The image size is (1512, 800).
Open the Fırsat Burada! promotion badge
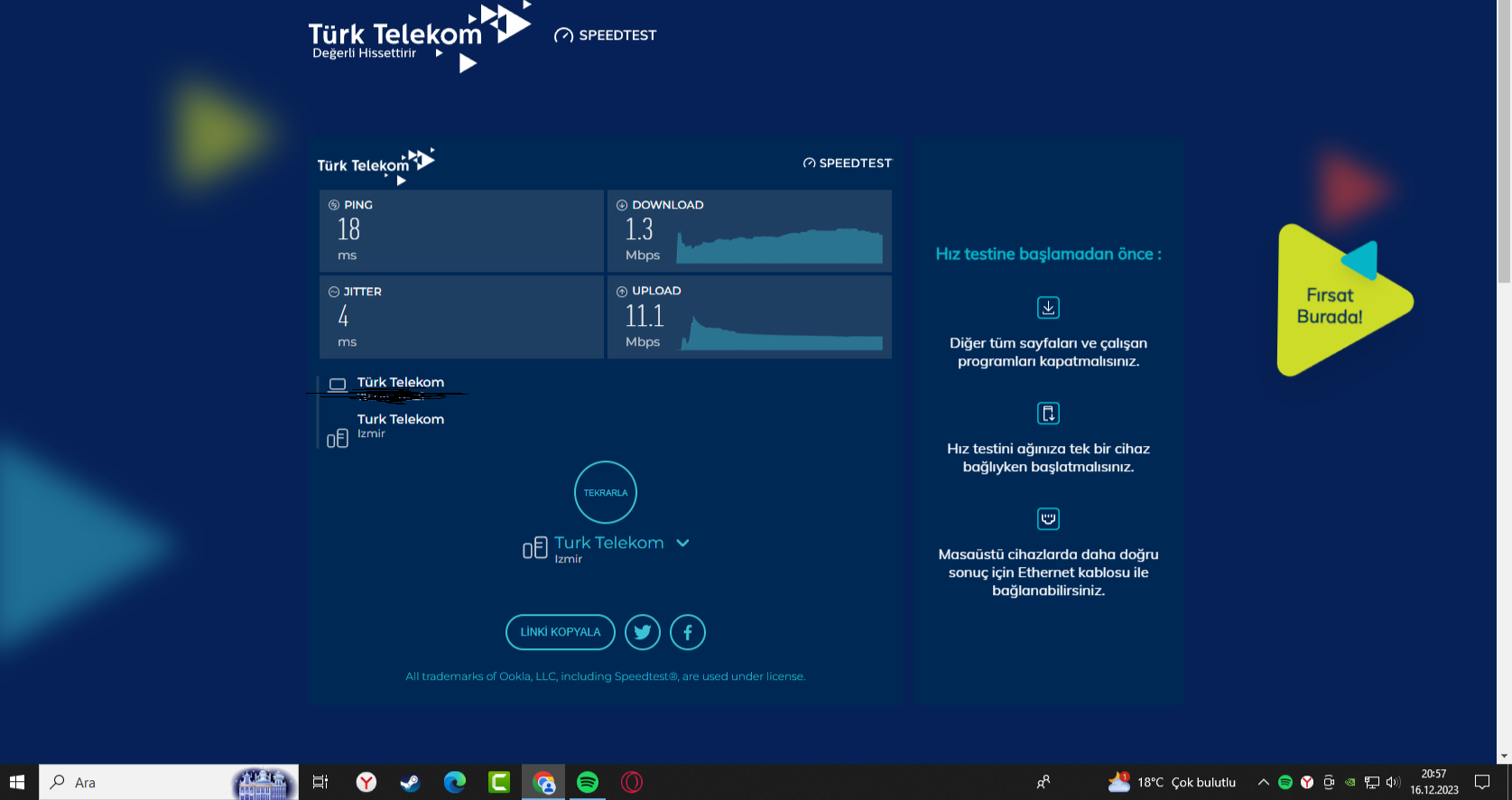(1344, 300)
